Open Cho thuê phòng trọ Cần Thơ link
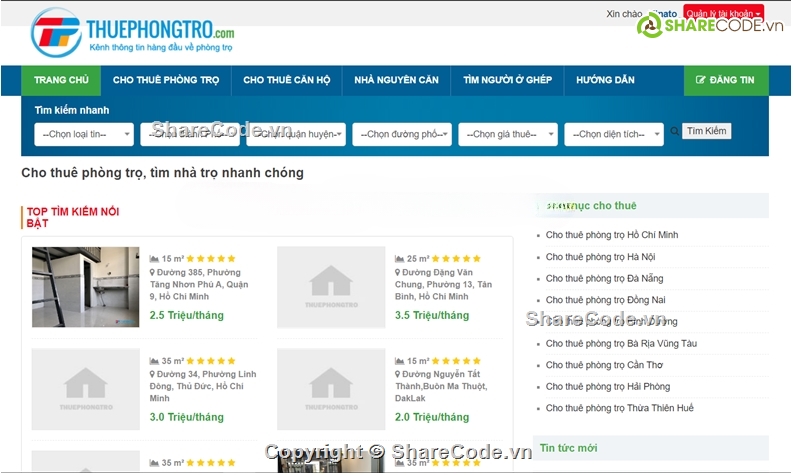The width and height of the screenshot is (795, 475). 604,365
